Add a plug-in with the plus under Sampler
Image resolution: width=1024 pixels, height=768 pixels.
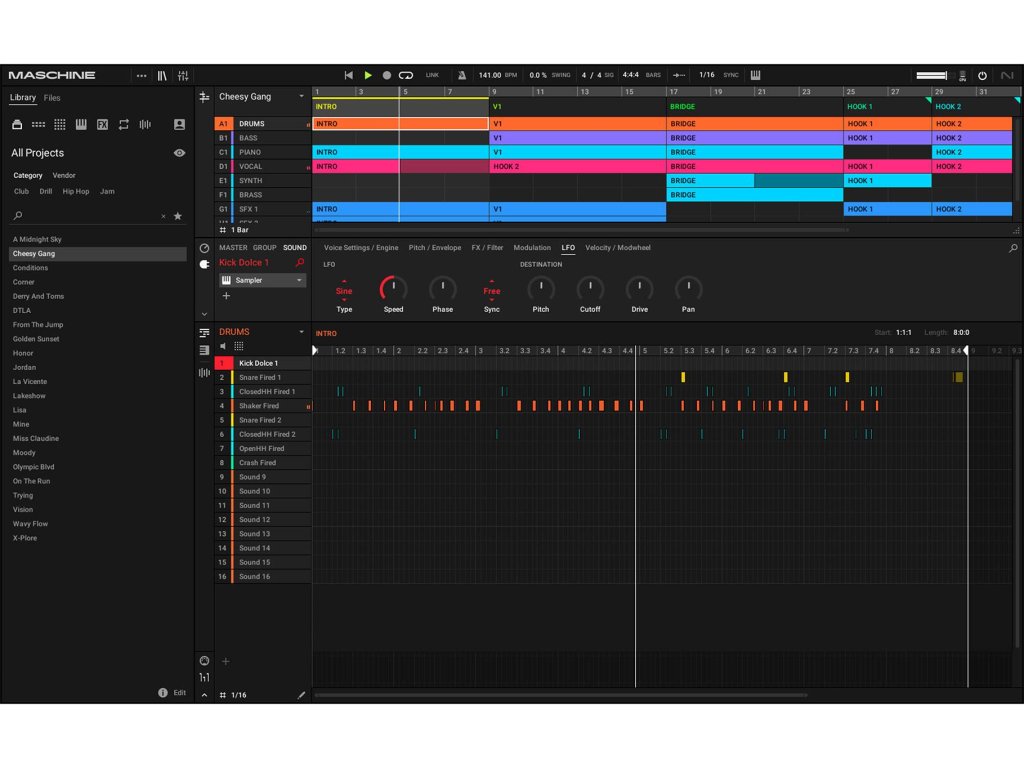pyautogui.click(x=226, y=296)
